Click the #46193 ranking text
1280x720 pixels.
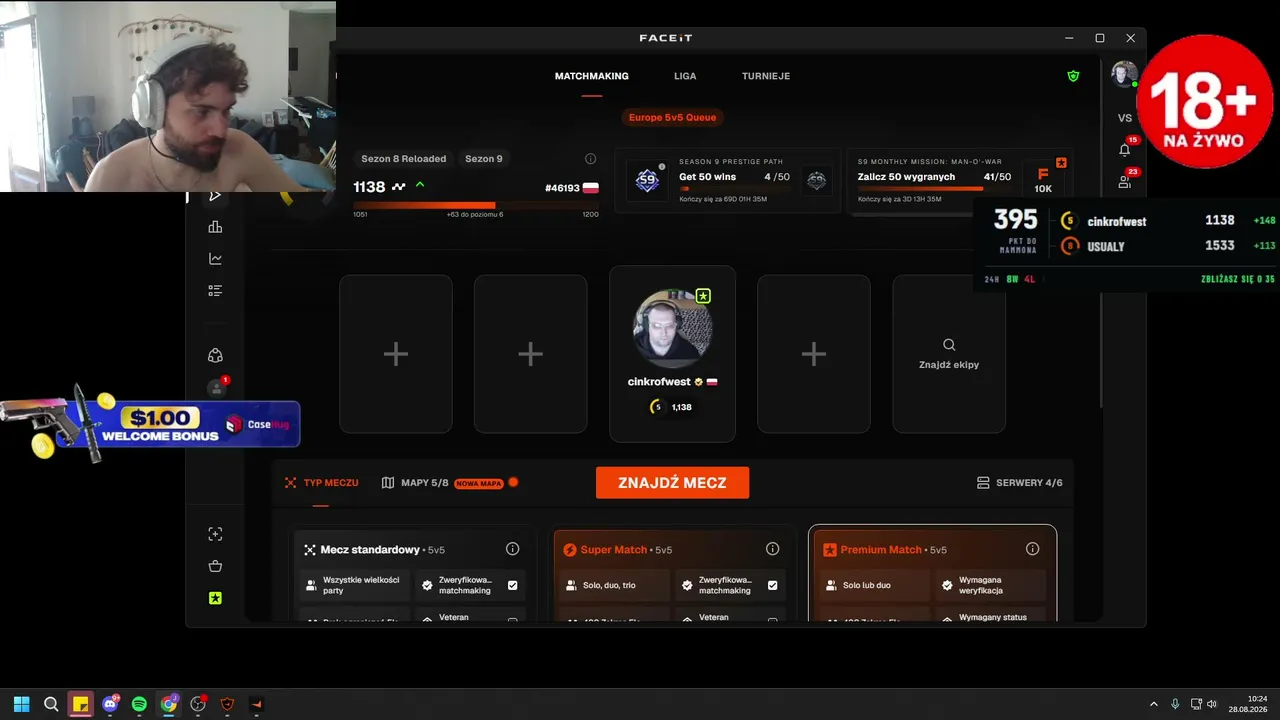[563, 188]
